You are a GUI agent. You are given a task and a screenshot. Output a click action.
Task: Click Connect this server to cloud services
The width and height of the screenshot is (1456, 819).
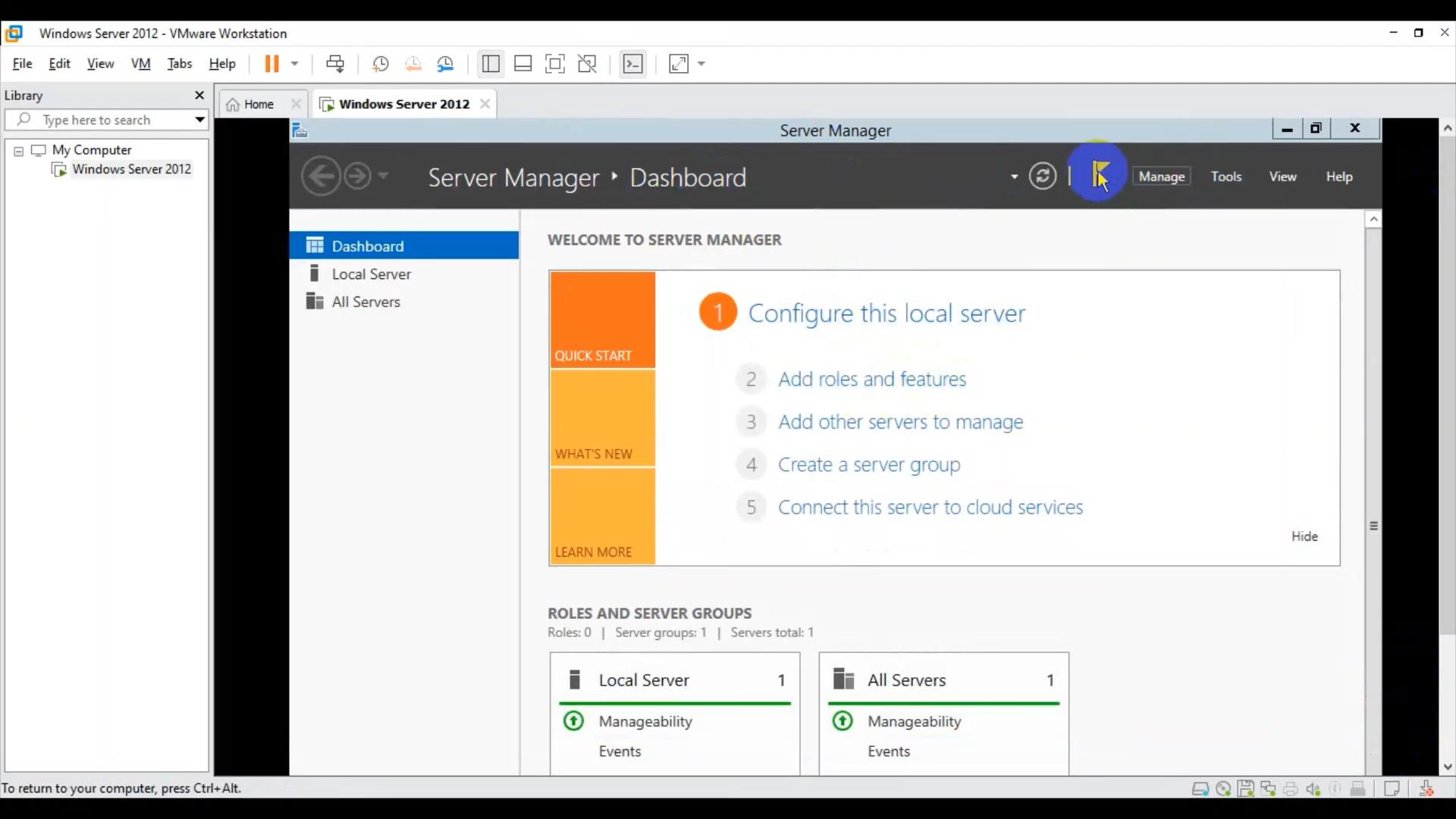click(x=930, y=507)
